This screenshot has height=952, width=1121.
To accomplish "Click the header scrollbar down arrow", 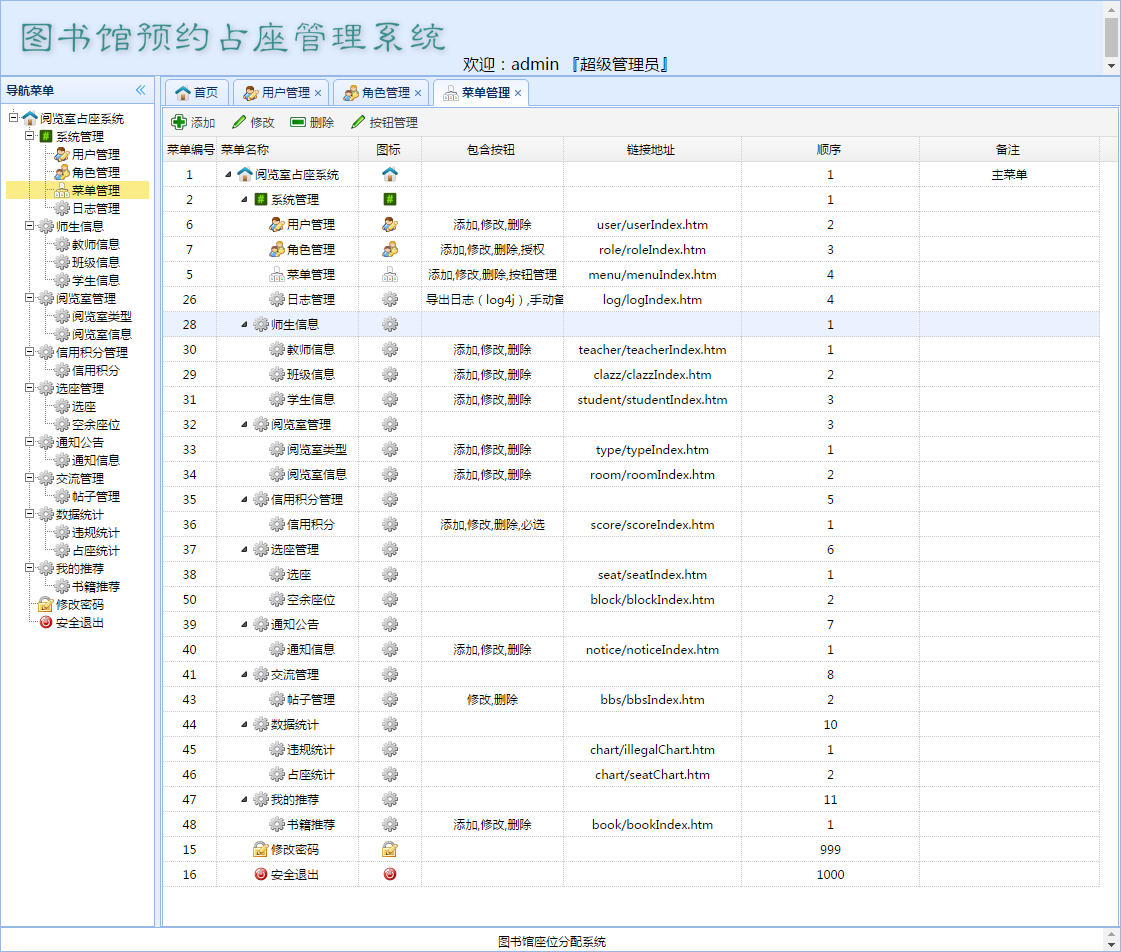I will point(1112,66).
